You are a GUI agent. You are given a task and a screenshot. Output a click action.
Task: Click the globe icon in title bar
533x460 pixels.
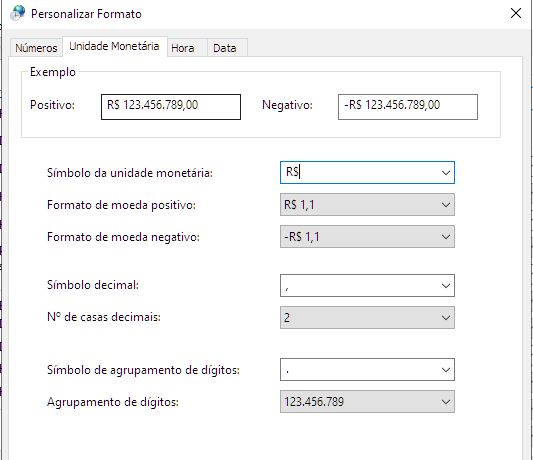coord(18,13)
